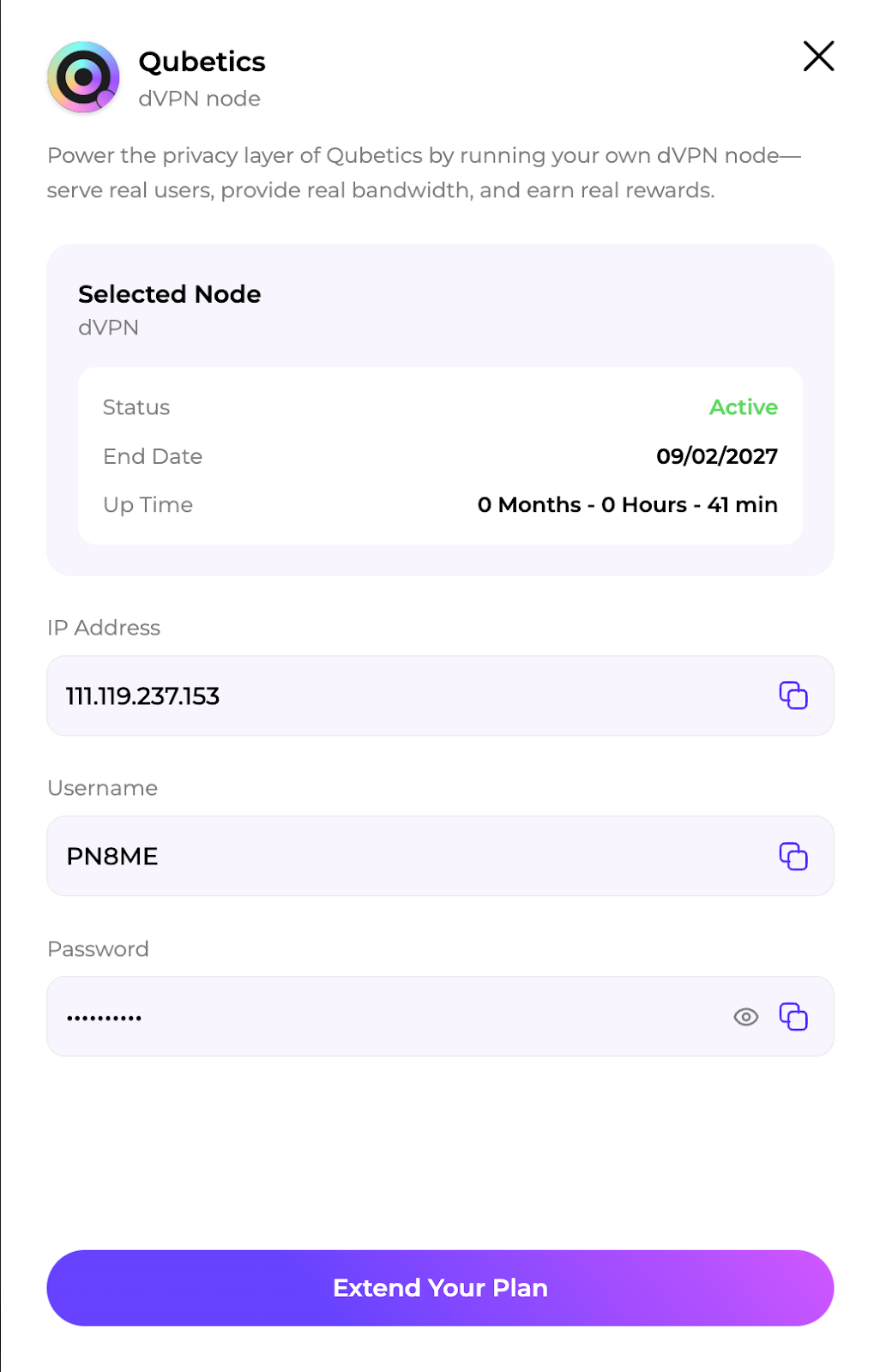Click the Selected Node heading
This screenshot has width=880, height=1372.
[169, 294]
